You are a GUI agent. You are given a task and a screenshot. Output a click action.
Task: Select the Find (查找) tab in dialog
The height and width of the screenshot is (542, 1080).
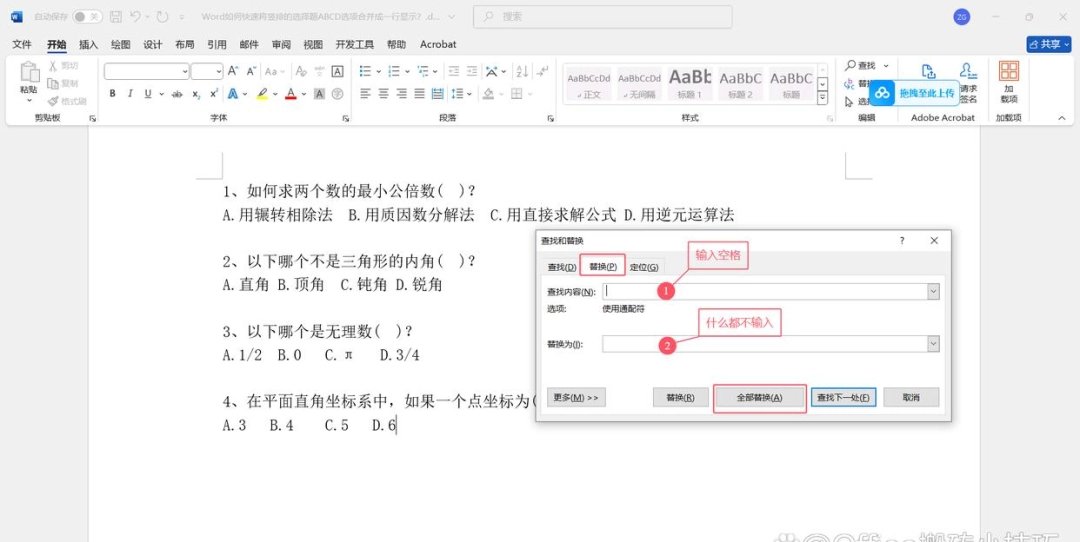[561, 267]
